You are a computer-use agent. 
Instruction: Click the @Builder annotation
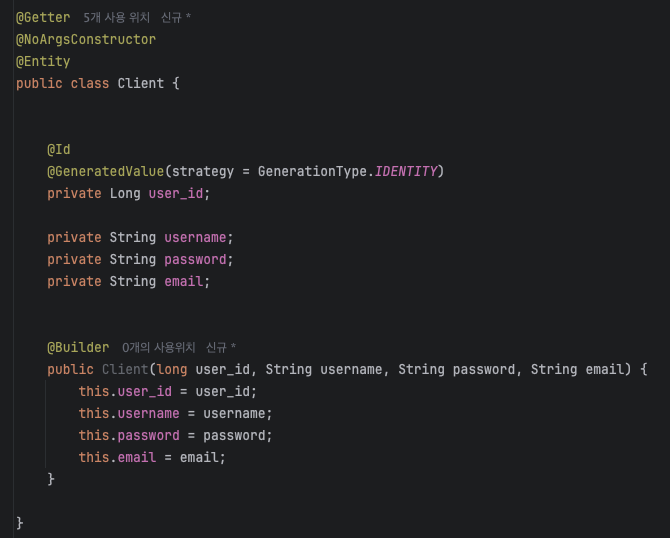[78, 347]
